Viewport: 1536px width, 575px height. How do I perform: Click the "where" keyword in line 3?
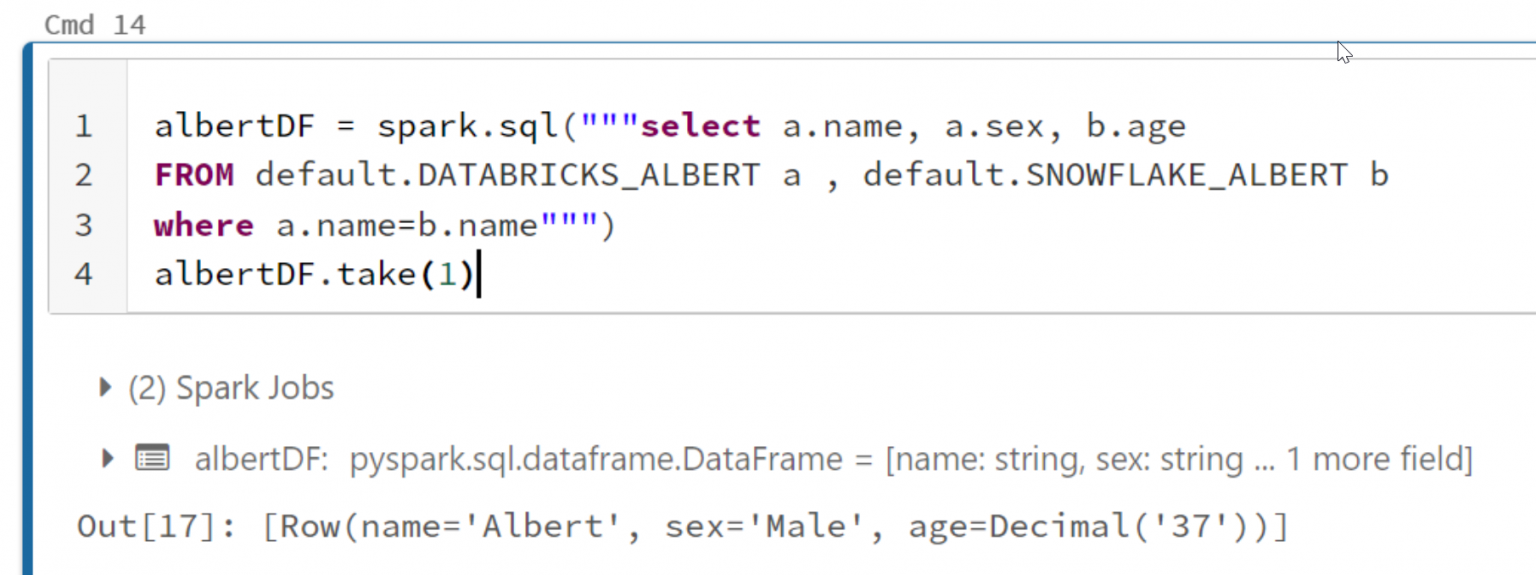[x=204, y=225]
